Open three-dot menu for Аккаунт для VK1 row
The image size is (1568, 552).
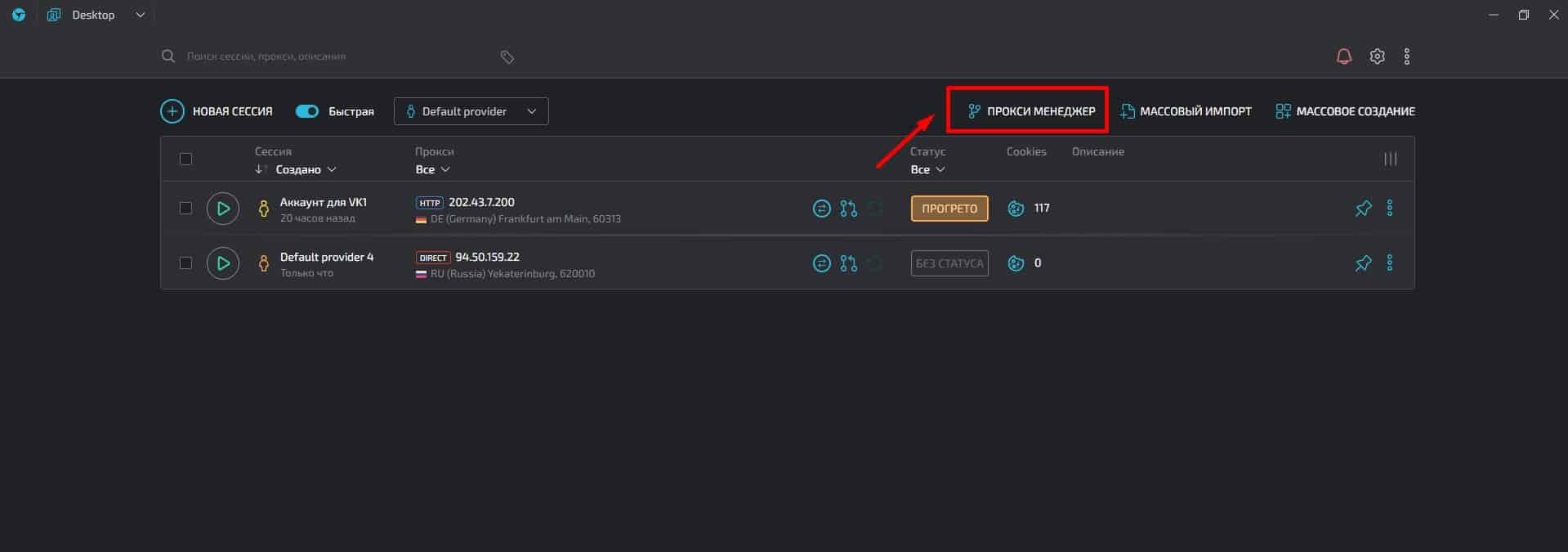click(1389, 209)
